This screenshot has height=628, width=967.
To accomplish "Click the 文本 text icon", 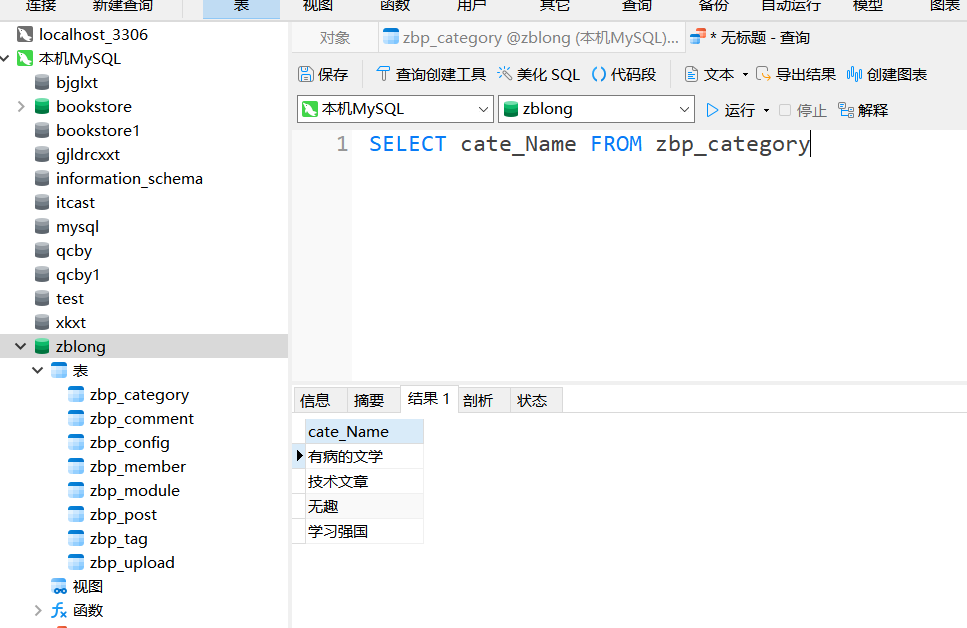I will (691, 74).
